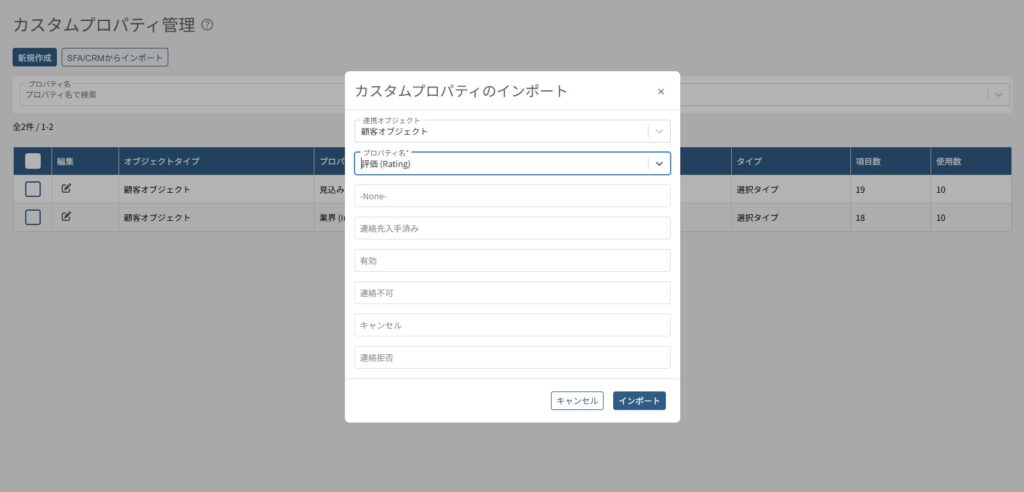The height and width of the screenshot is (492, 1024).
Task: Click the 連絡先入手済み item field
Action: (512, 228)
